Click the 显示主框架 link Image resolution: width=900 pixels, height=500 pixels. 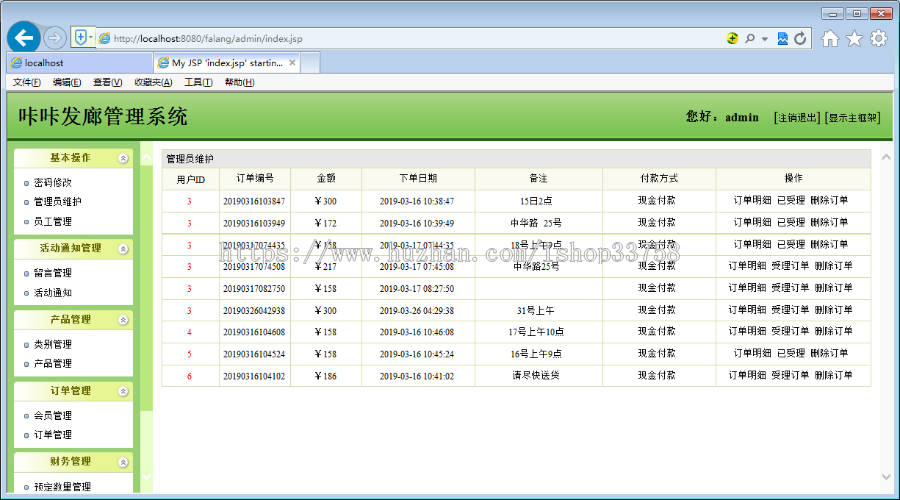click(852, 118)
